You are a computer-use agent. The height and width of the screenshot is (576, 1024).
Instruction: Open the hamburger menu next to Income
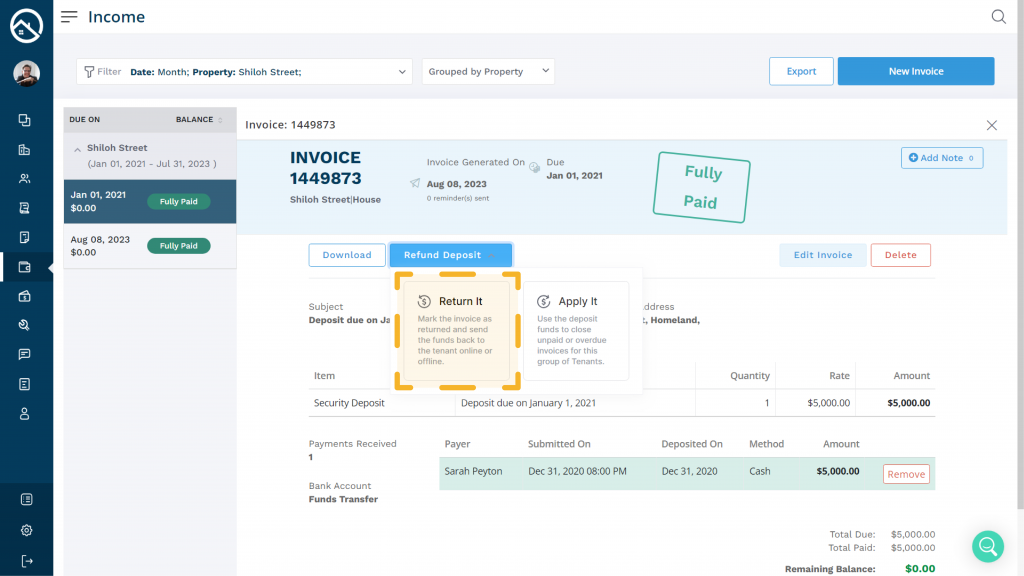point(69,17)
